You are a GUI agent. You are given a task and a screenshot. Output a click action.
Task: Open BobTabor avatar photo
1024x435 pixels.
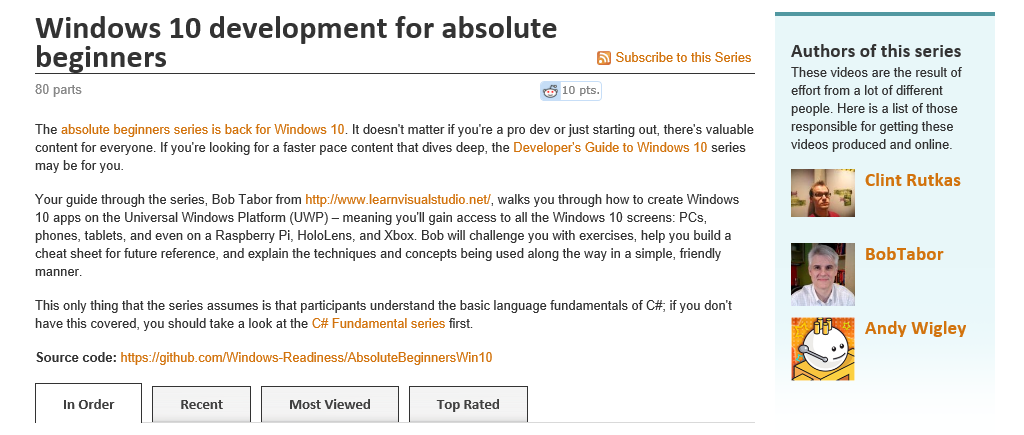tap(822, 274)
